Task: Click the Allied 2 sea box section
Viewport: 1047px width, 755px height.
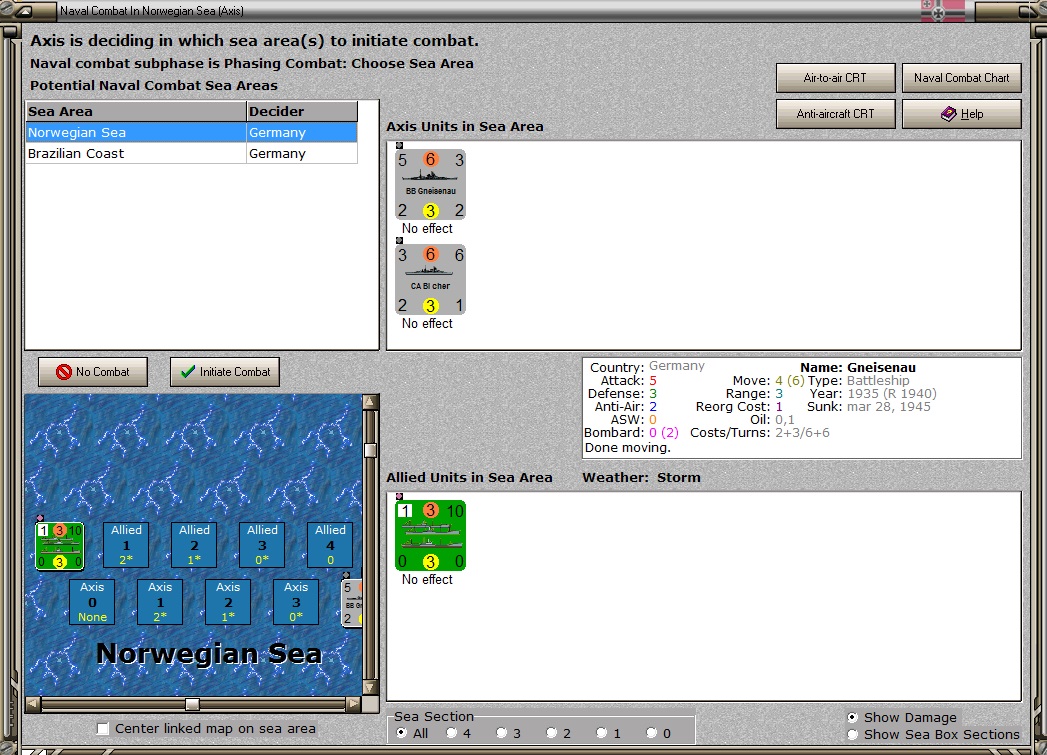Action: click(194, 544)
